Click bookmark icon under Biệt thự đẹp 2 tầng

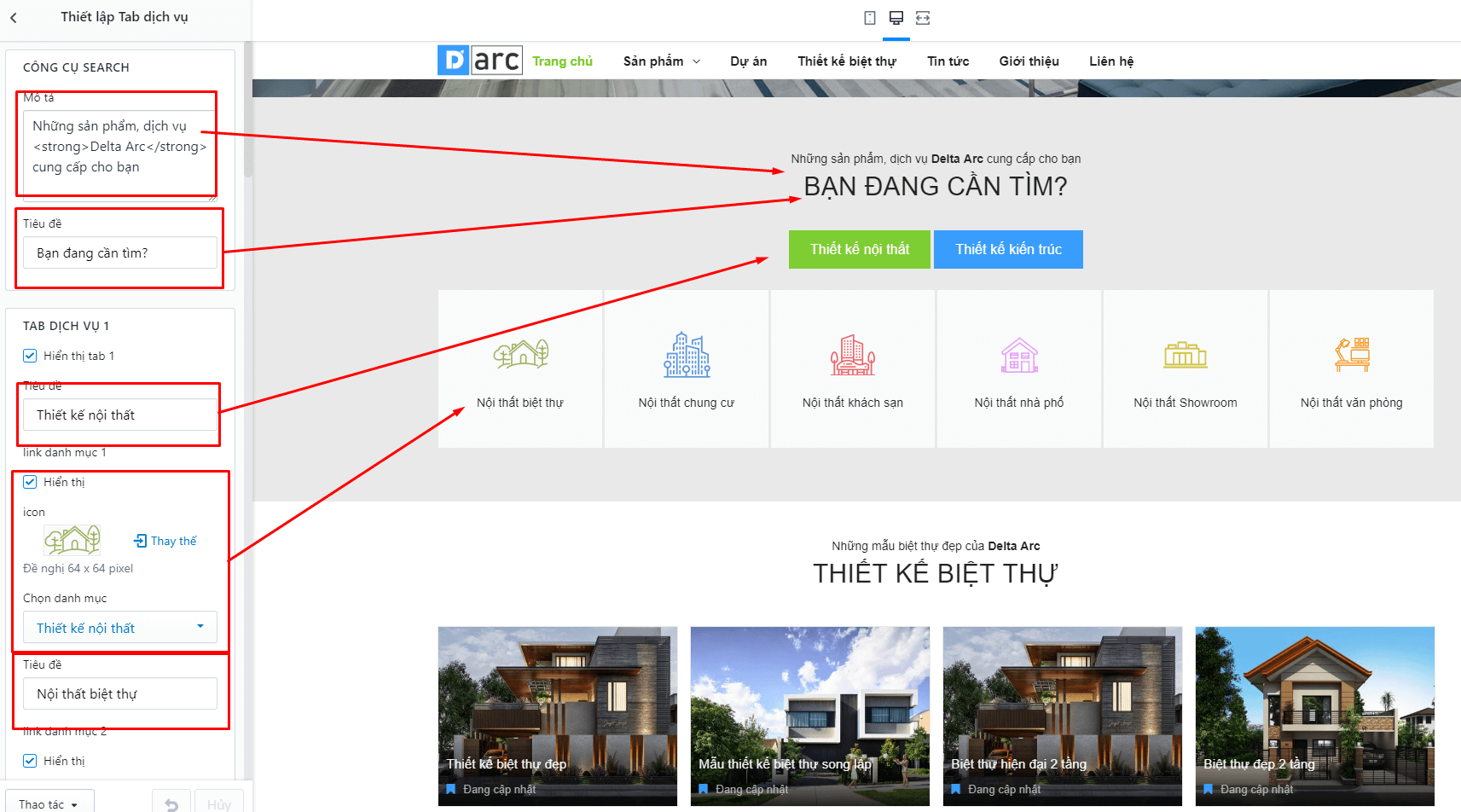click(1209, 789)
